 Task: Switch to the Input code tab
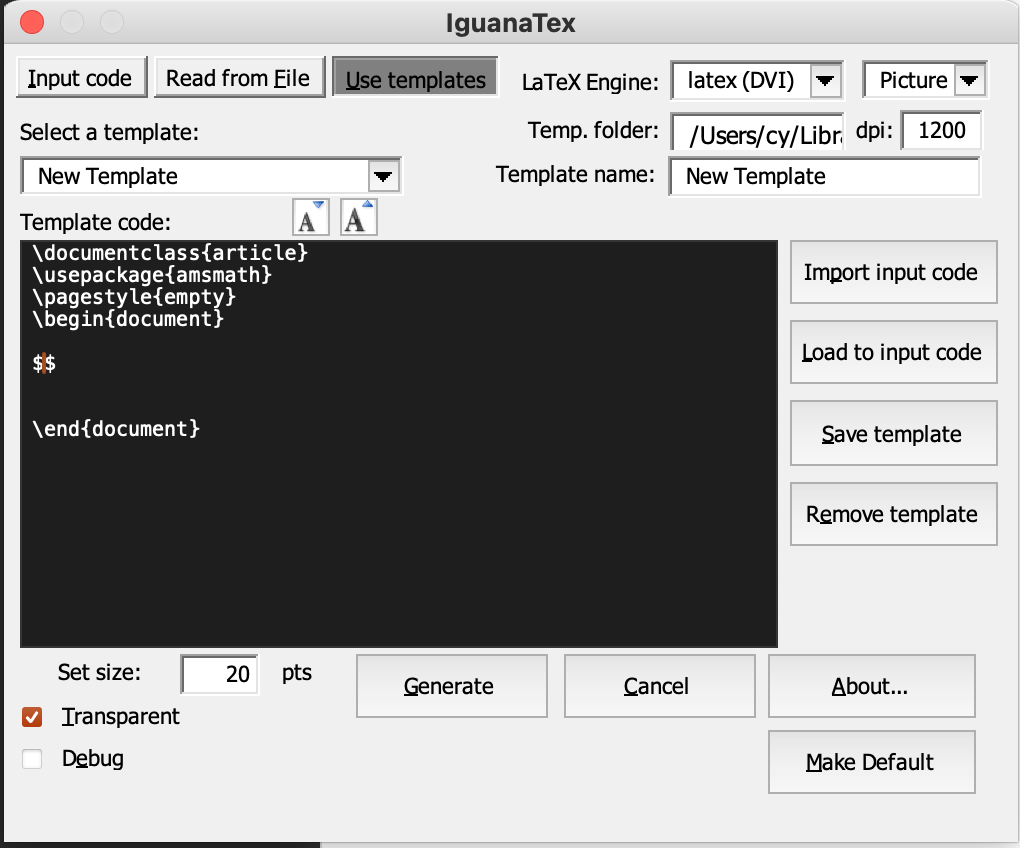coord(80,78)
